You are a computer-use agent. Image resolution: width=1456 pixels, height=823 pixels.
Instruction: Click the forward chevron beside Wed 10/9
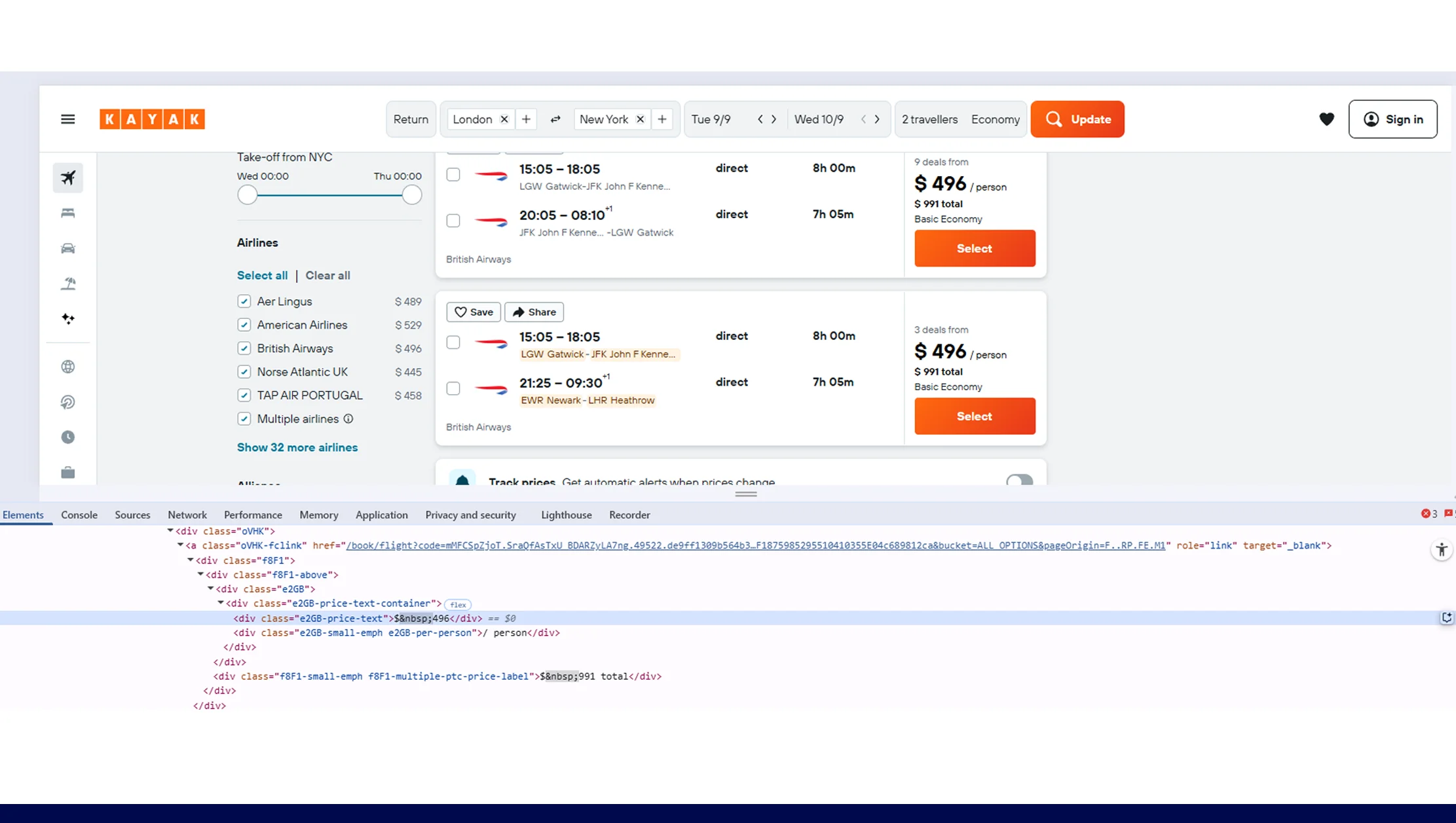(877, 119)
